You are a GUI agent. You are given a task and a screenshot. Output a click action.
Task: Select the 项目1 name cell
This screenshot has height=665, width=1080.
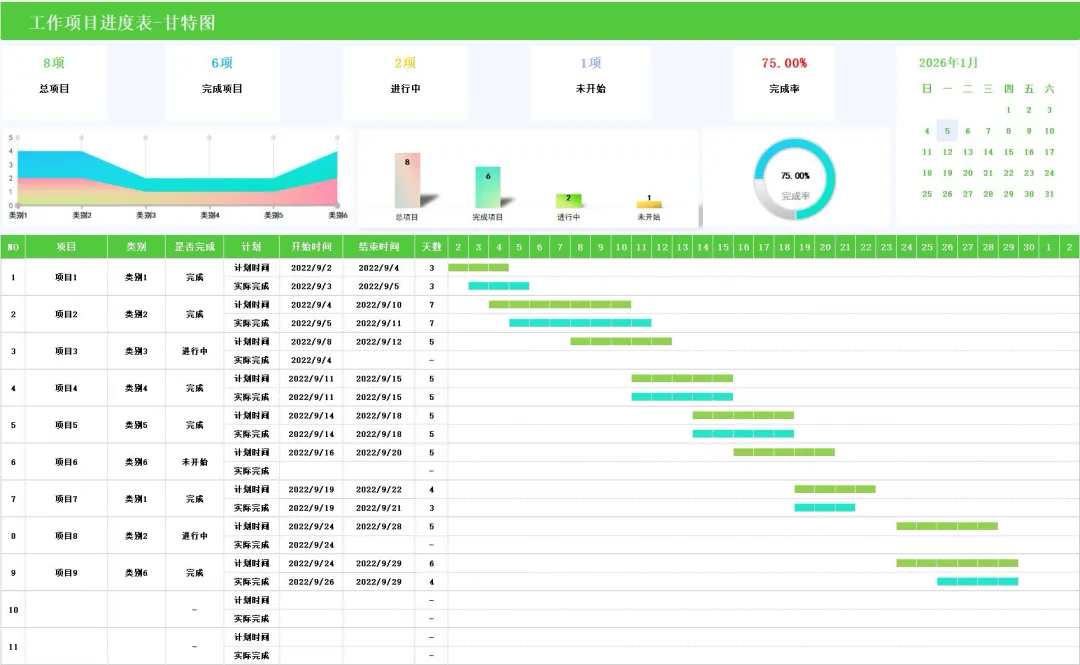coord(66,277)
